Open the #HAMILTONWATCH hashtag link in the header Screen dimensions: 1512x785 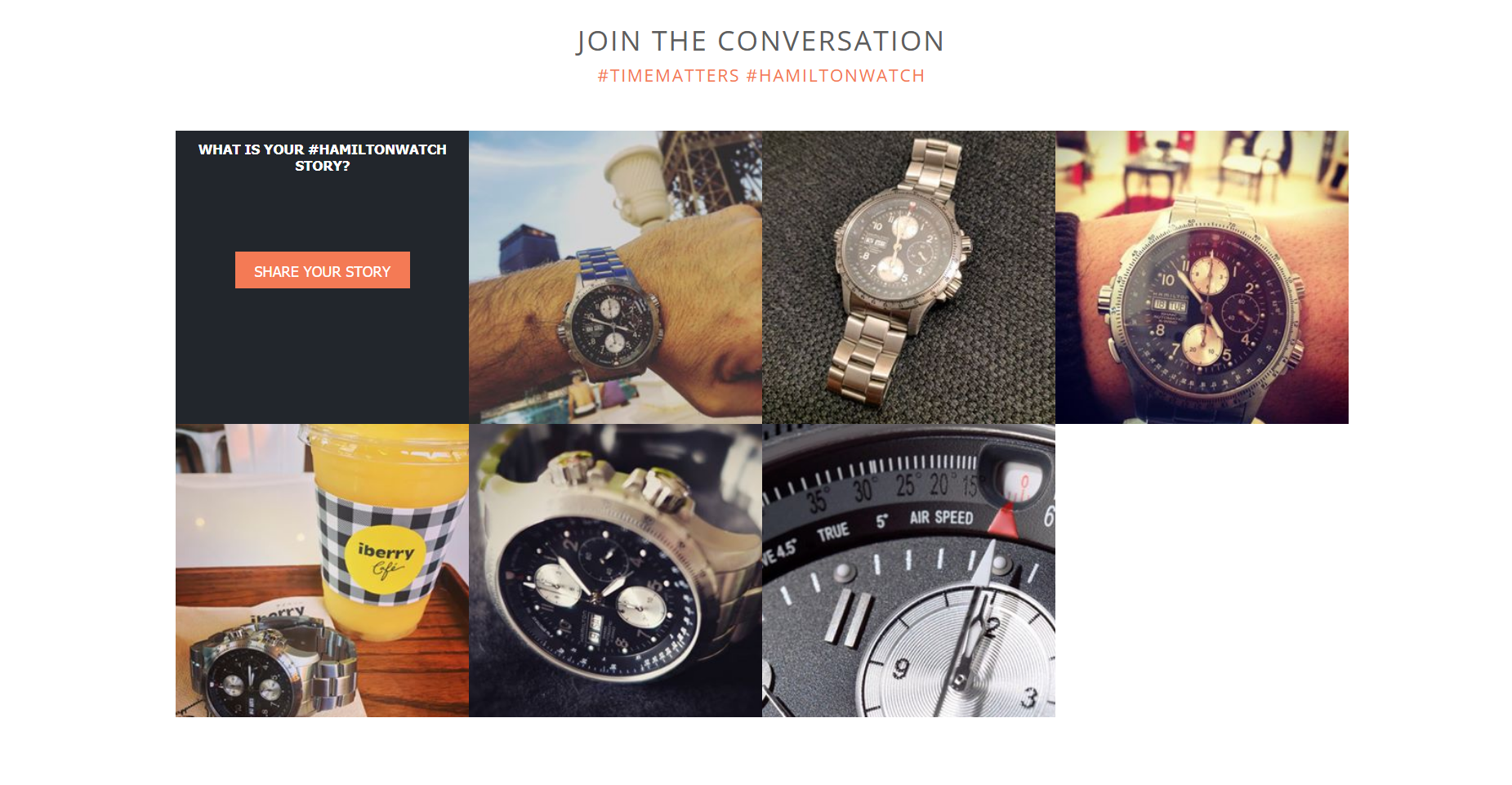click(x=835, y=76)
